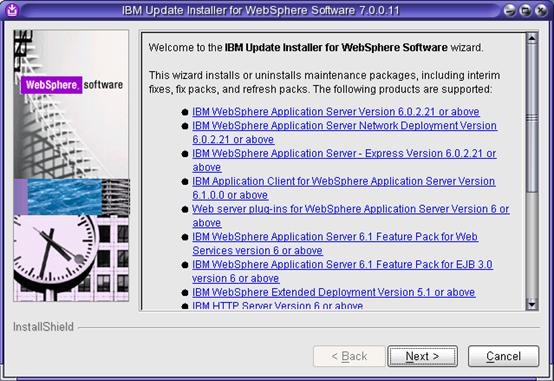Open Feature Pack for Web Services link
The width and height of the screenshot is (554, 381).
335,244
